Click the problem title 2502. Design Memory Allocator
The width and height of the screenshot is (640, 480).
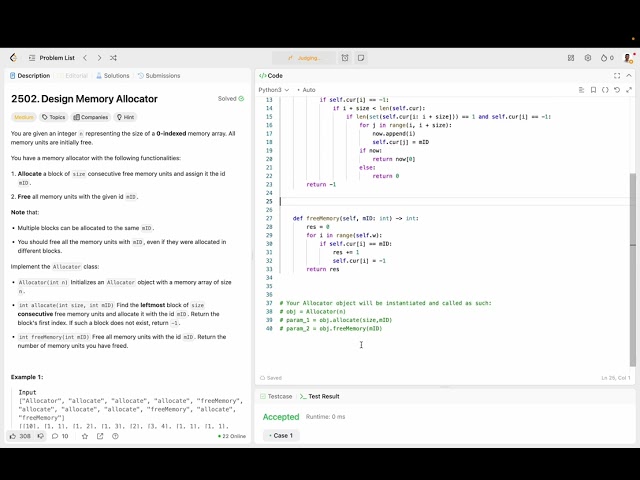coord(84,99)
